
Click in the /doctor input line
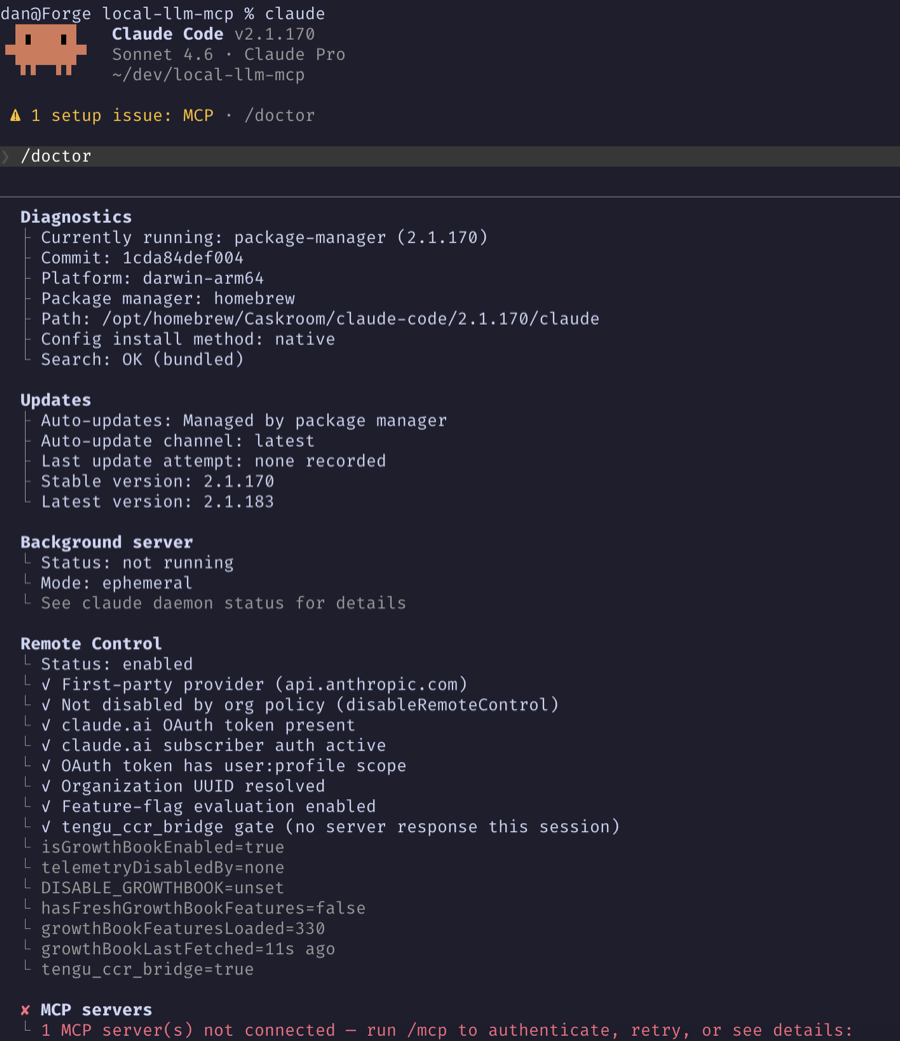tap(450, 156)
